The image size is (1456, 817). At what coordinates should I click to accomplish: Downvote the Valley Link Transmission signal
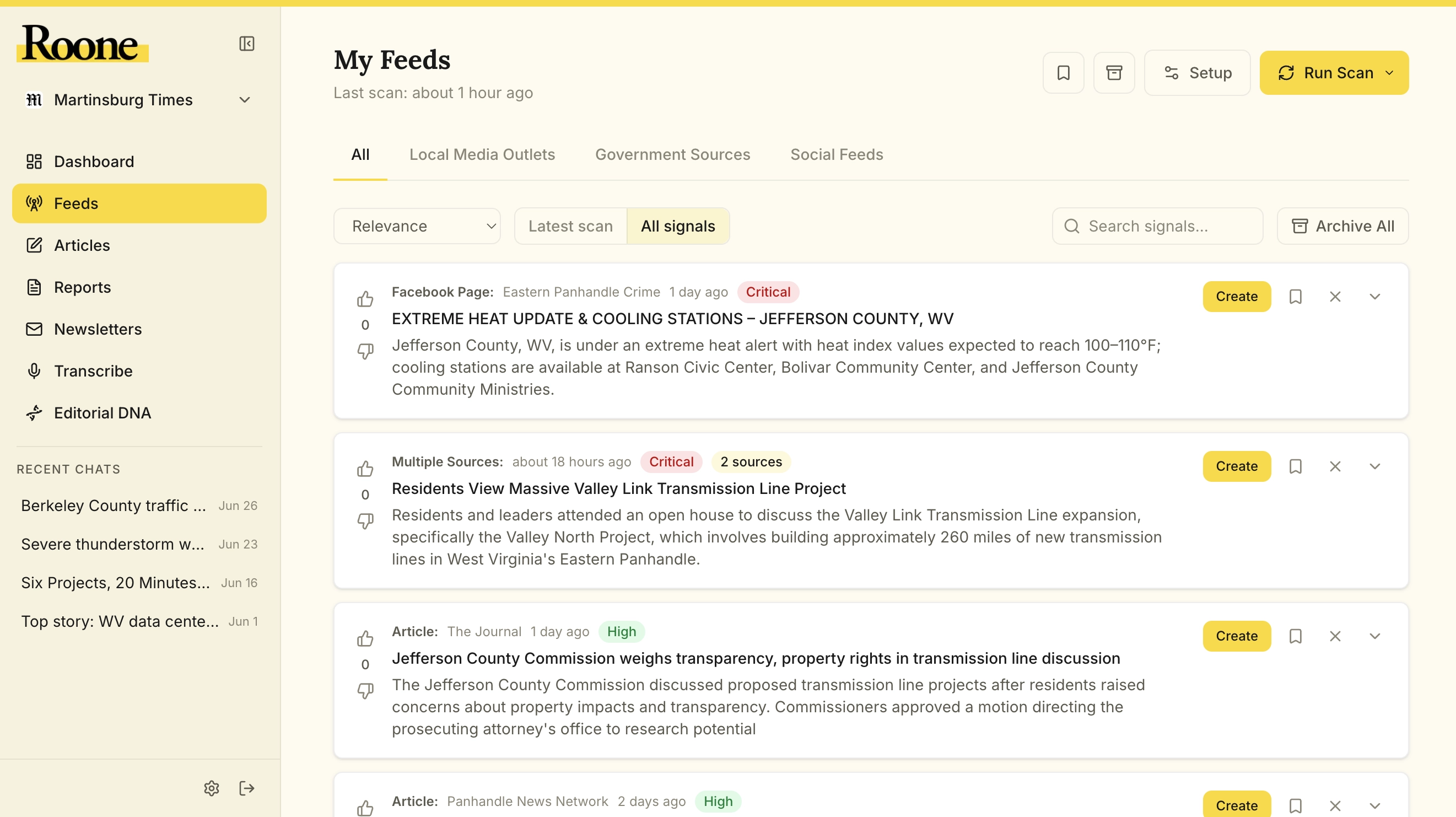tap(365, 521)
